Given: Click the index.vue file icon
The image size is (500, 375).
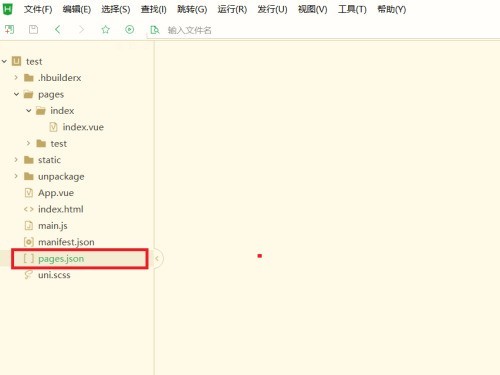Looking at the screenshot, I should pyautogui.click(x=53, y=127).
